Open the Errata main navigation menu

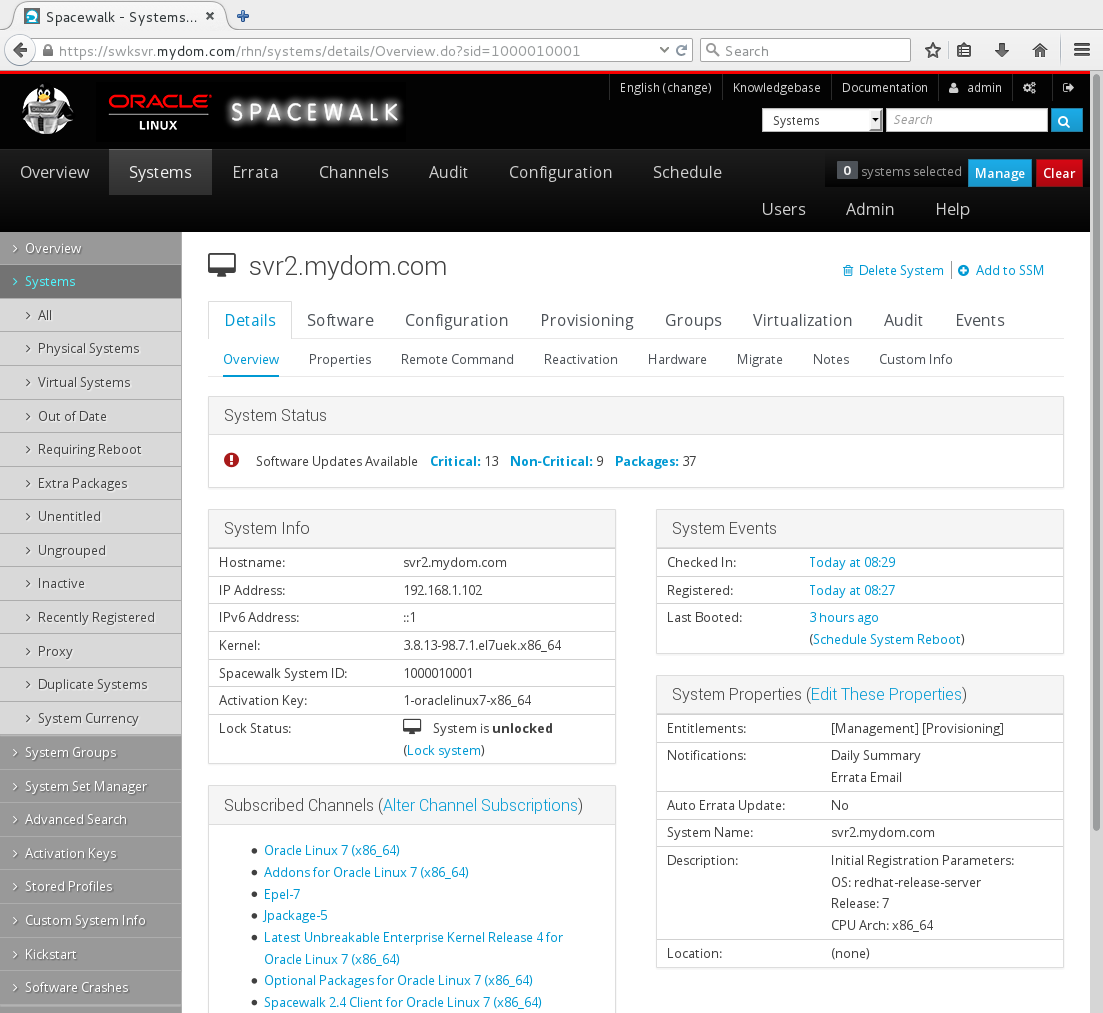tap(255, 172)
